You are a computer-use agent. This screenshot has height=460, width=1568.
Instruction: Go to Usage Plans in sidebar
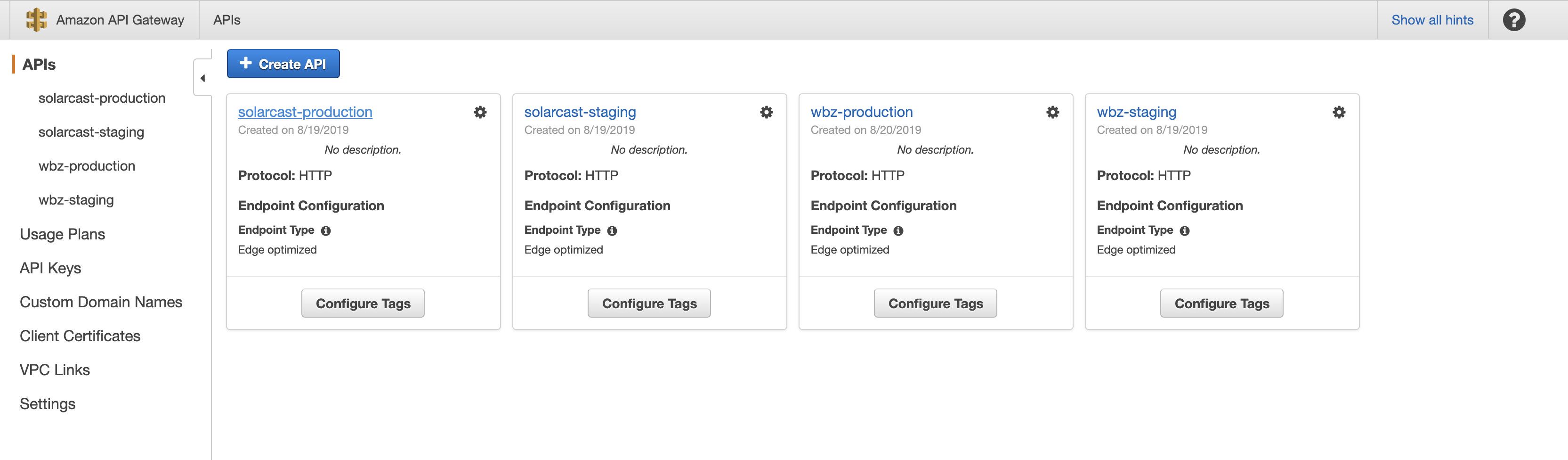pos(62,234)
